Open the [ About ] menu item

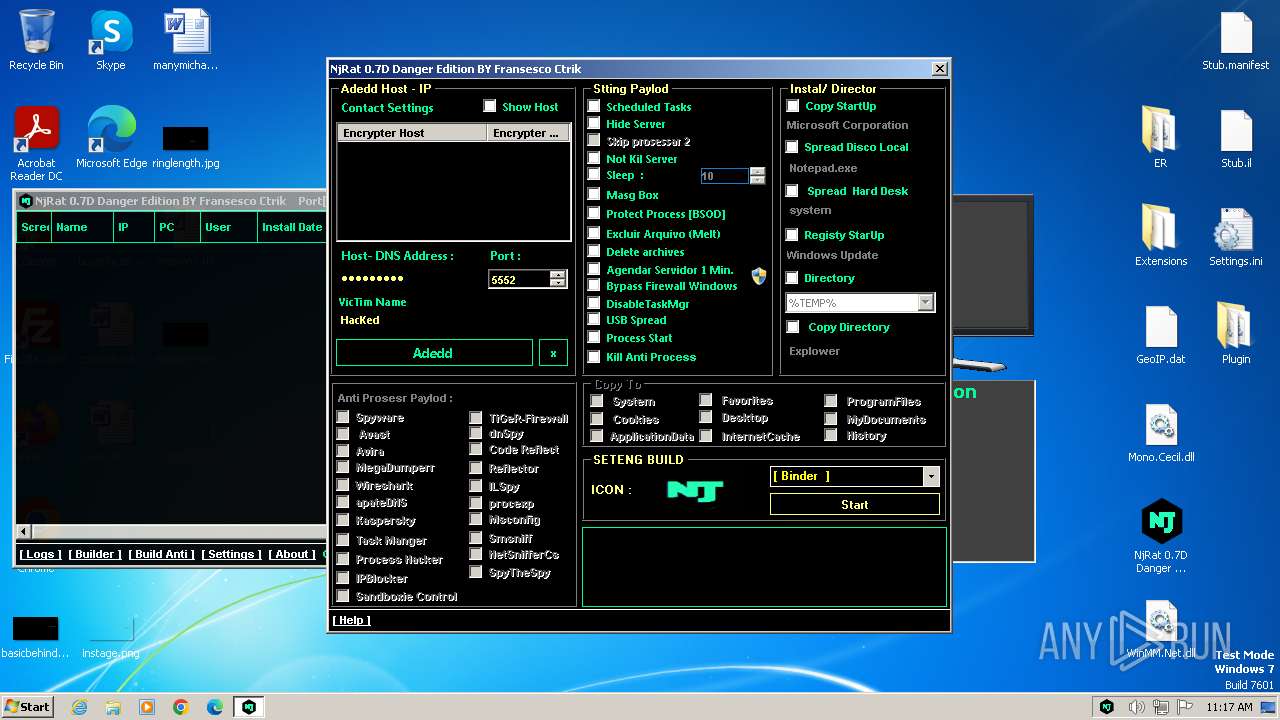pyautogui.click(x=293, y=554)
